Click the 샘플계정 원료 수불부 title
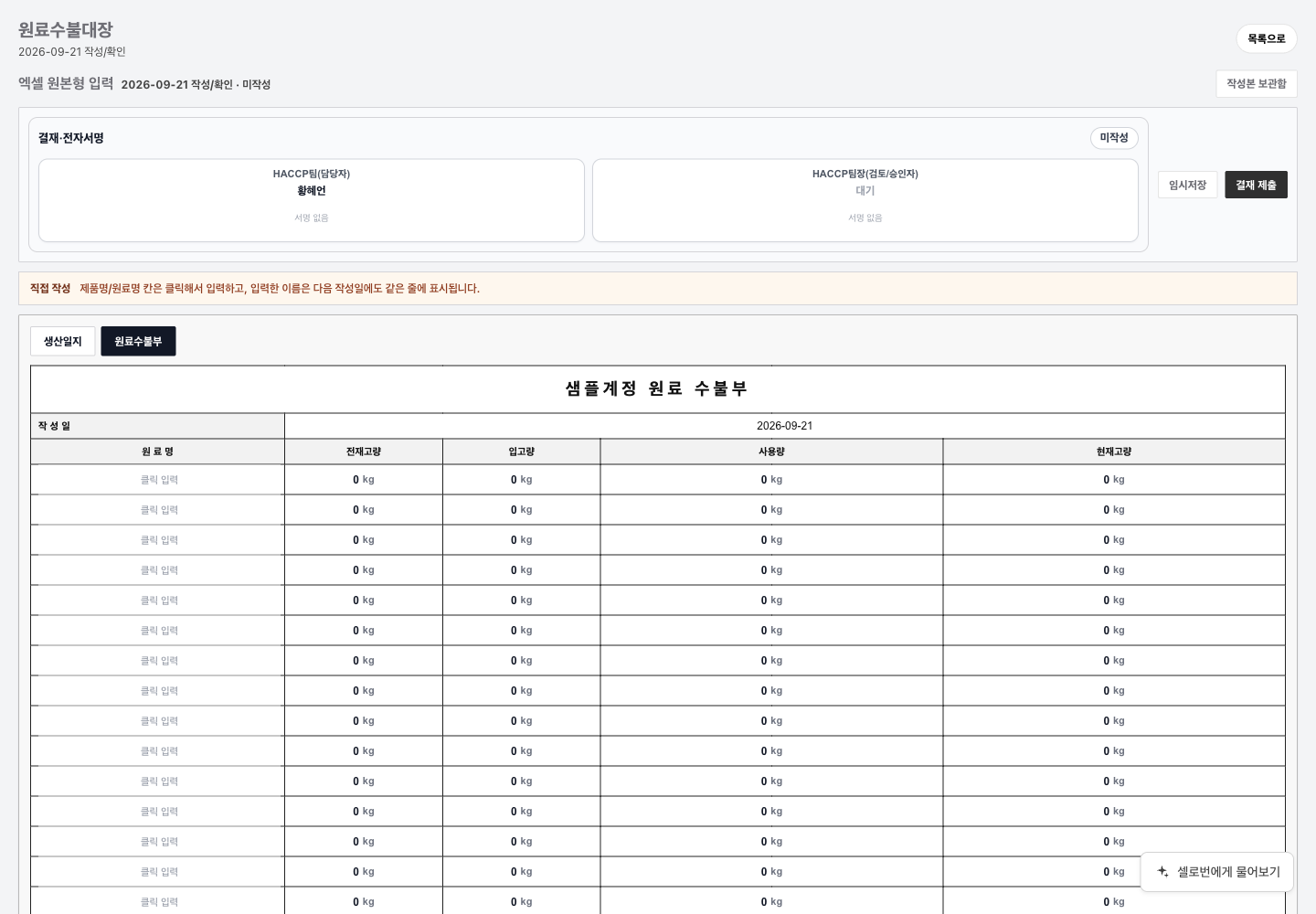The width and height of the screenshot is (1316, 914). [x=657, y=388]
